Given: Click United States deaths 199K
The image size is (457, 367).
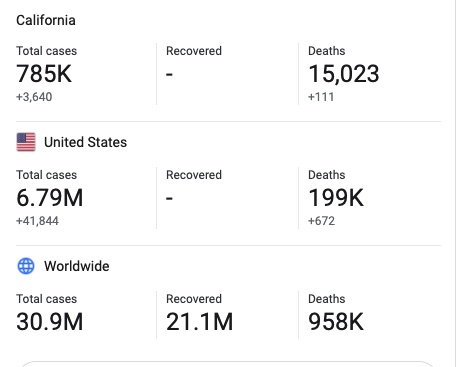Looking at the screenshot, I should pyautogui.click(x=336, y=198).
